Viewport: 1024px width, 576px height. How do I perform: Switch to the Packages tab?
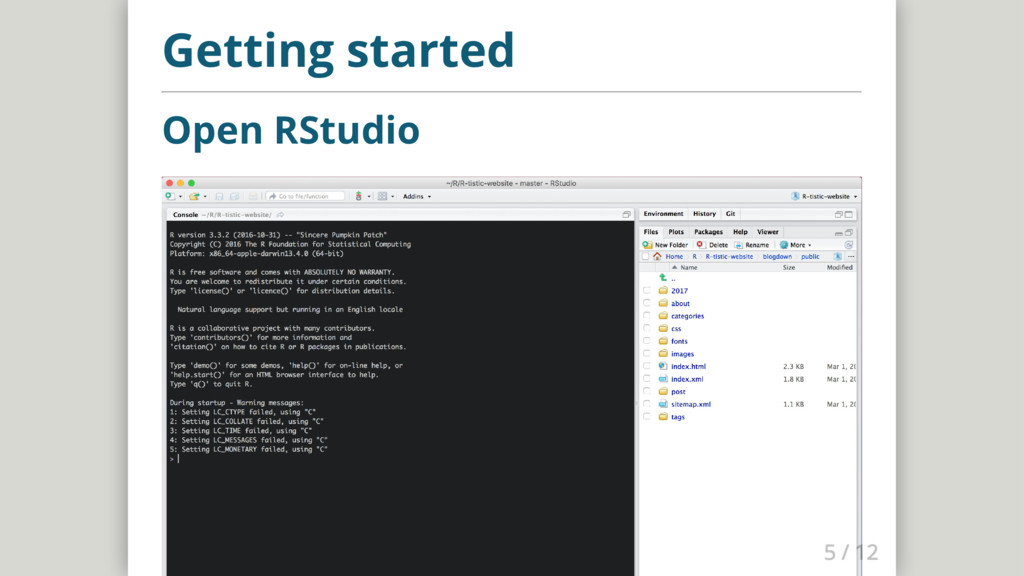pyautogui.click(x=708, y=232)
